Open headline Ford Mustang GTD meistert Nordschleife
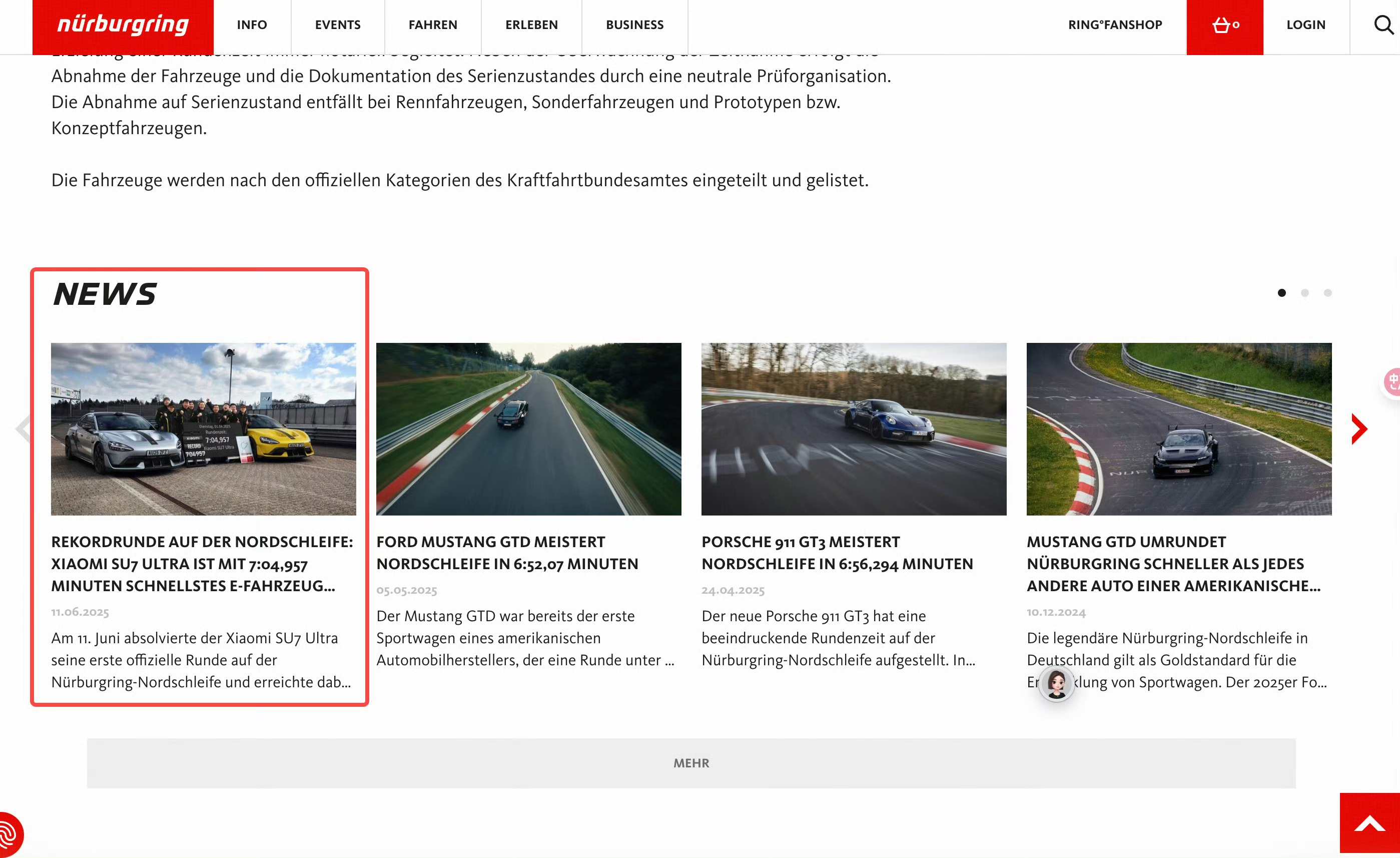Screen dimensions: 1400x858 507,553
